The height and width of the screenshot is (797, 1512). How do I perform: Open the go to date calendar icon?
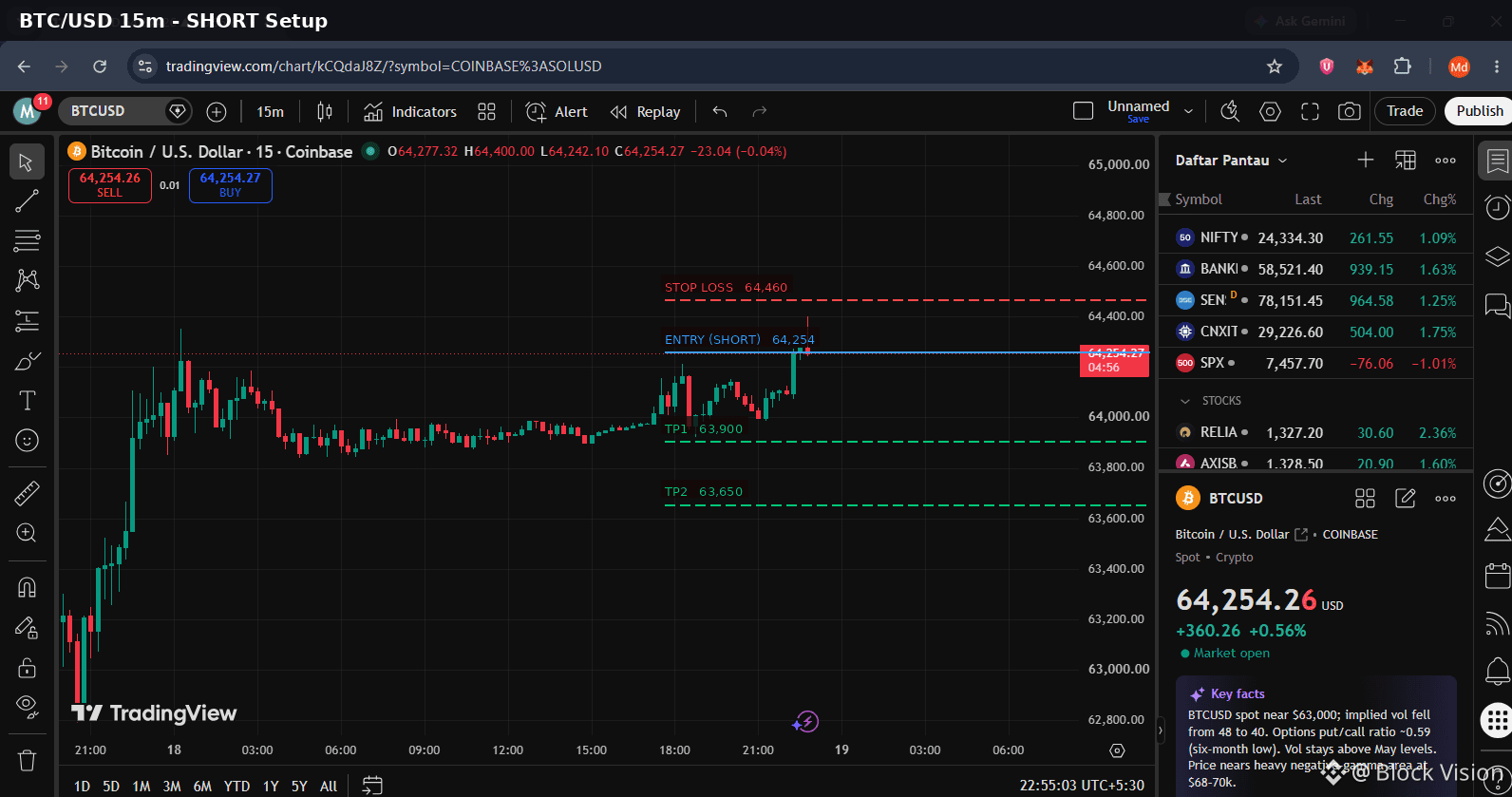tap(372, 786)
